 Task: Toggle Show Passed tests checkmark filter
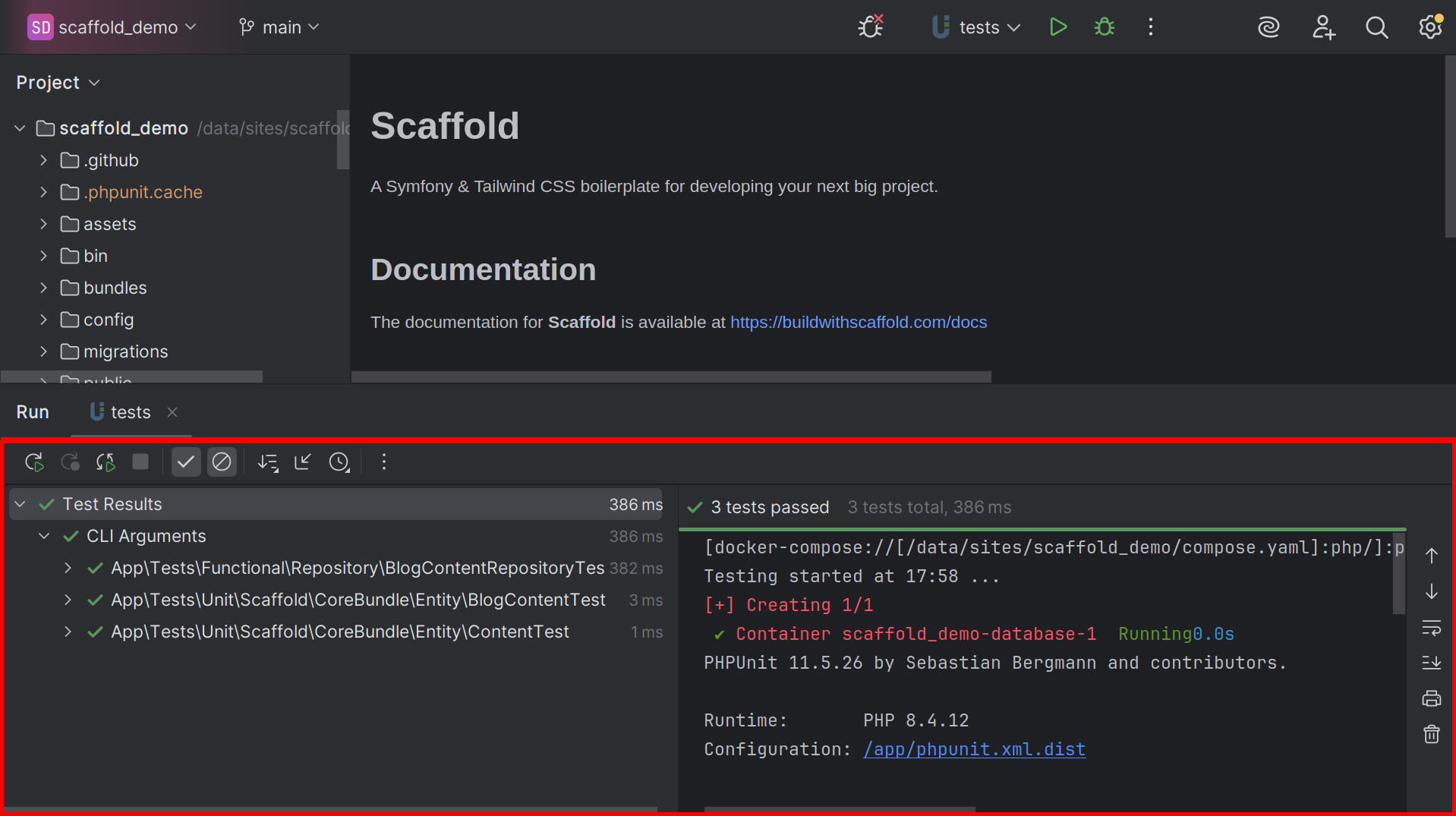pyautogui.click(x=186, y=462)
